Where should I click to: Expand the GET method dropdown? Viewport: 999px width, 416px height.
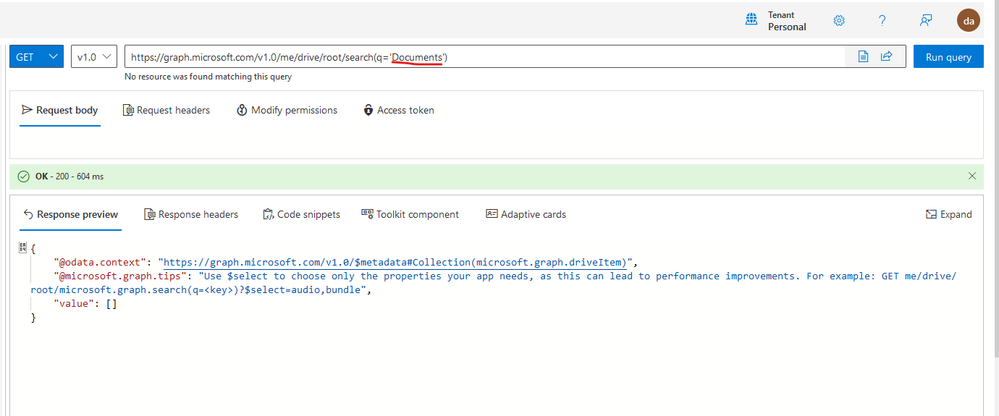pos(36,57)
